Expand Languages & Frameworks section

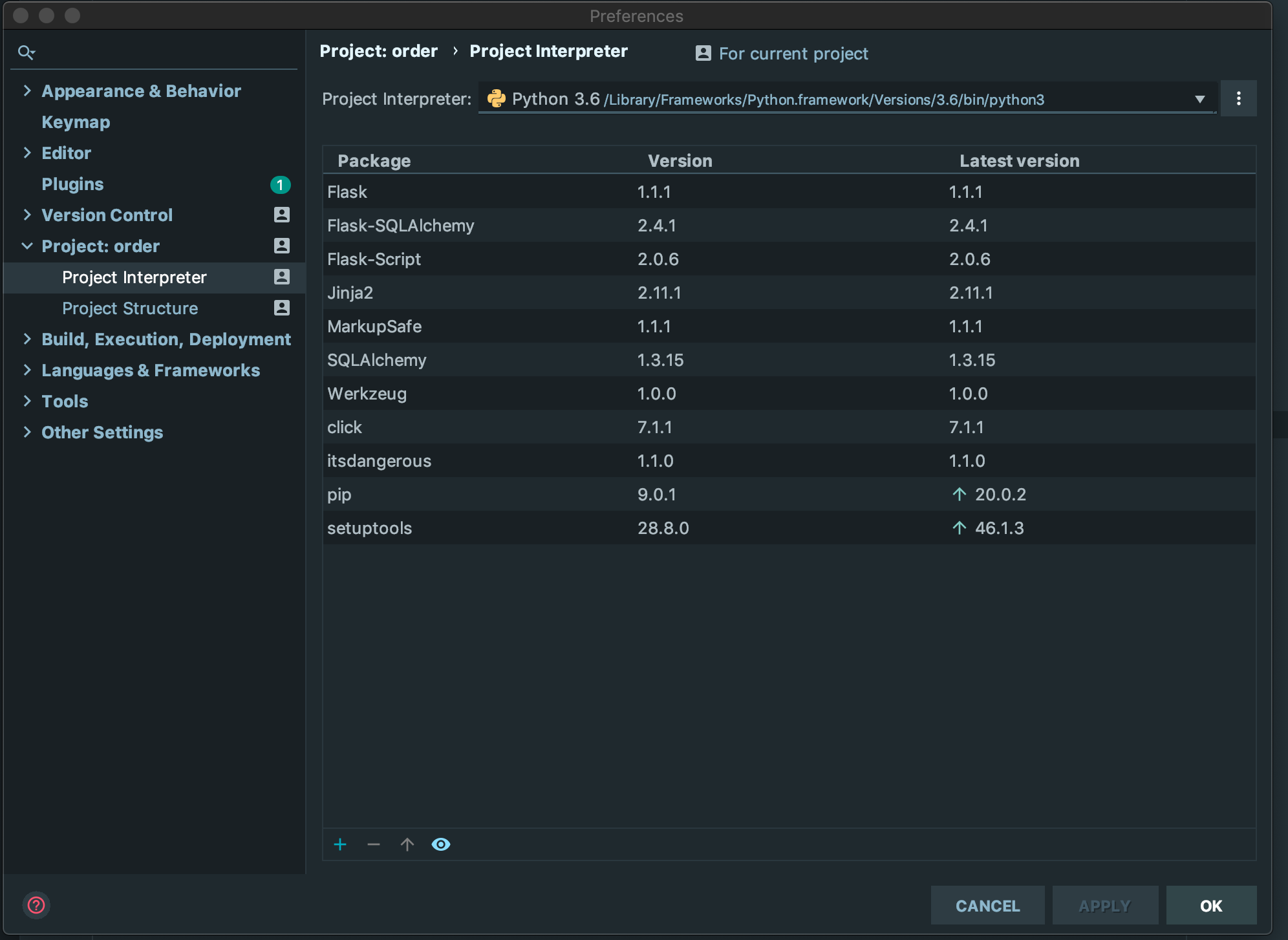click(x=27, y=370)
